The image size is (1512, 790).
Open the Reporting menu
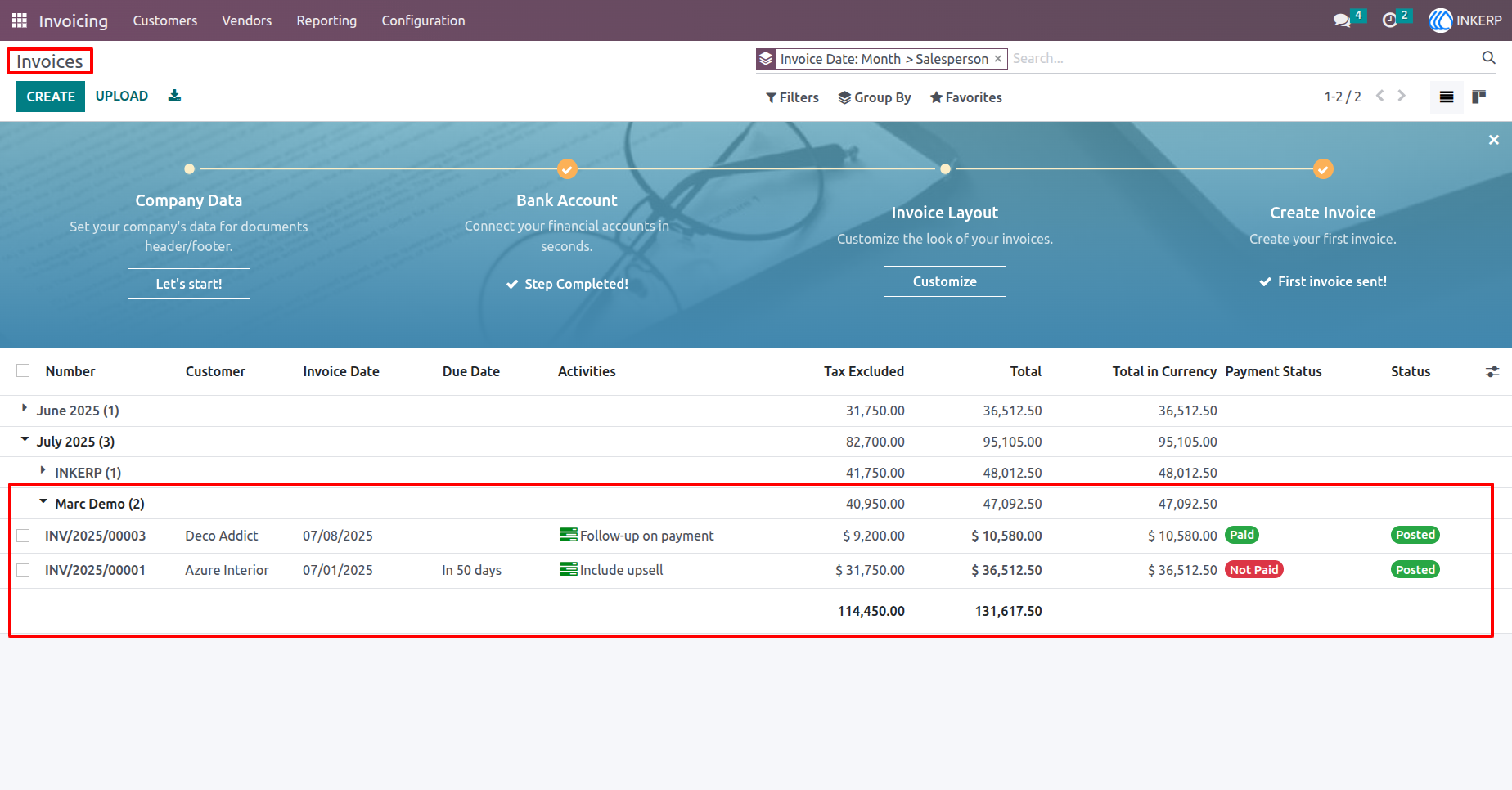[326, 20]
